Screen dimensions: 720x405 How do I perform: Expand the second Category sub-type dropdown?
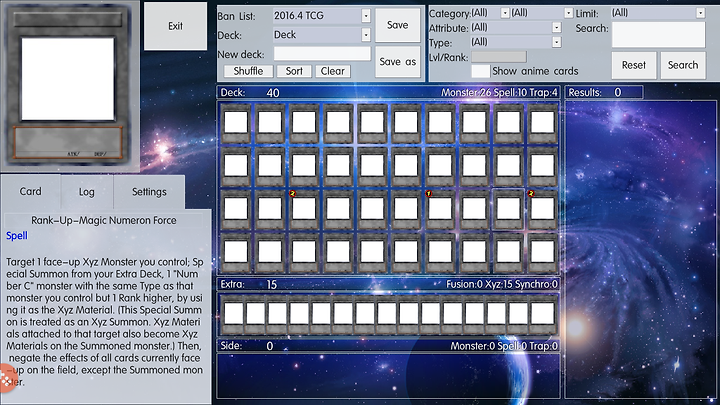(568, 13)
